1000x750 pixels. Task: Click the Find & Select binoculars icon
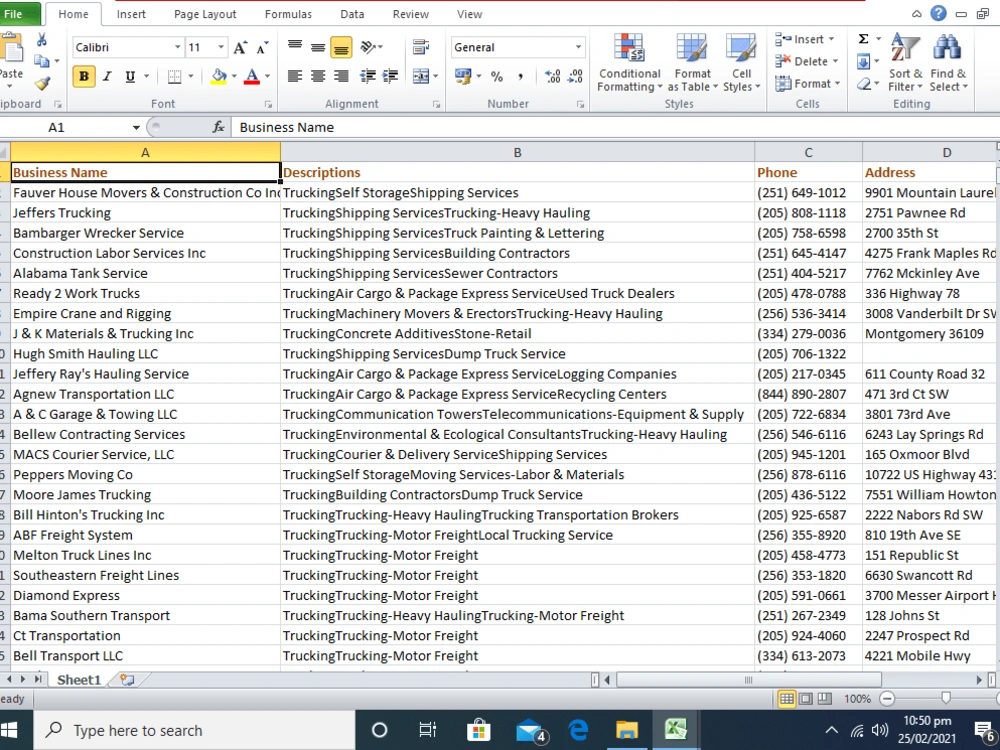[946, 47]
